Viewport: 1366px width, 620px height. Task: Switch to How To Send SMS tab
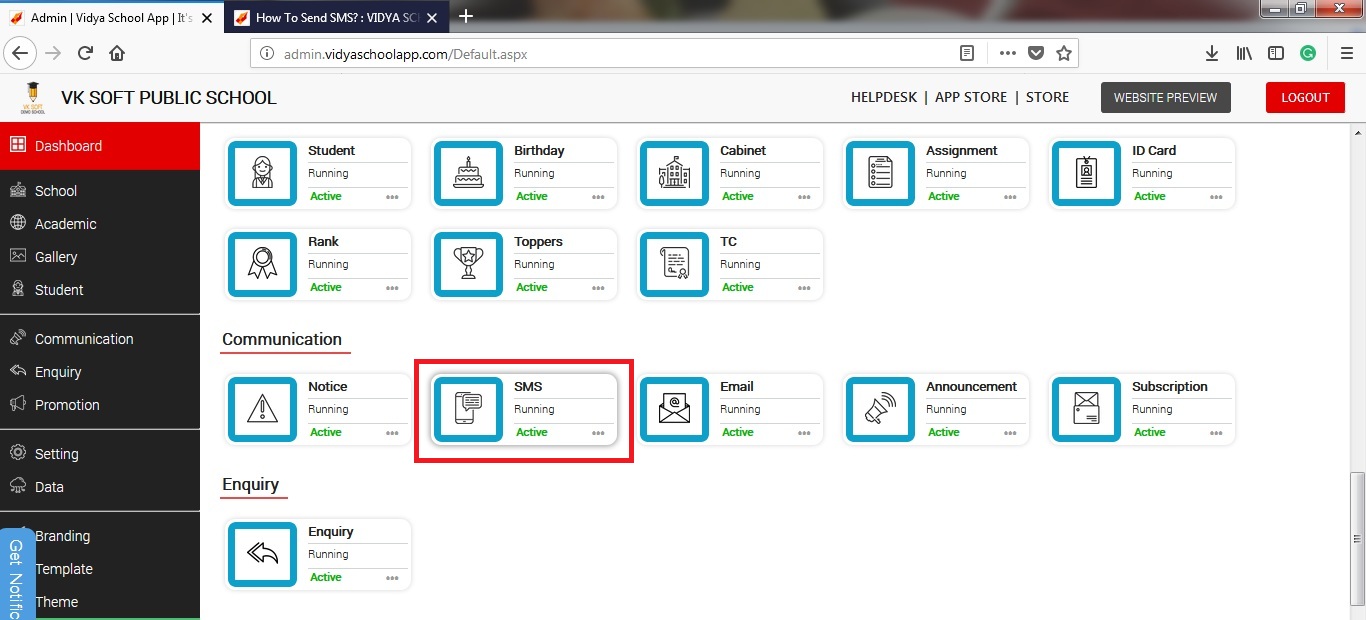click(336, 17)
